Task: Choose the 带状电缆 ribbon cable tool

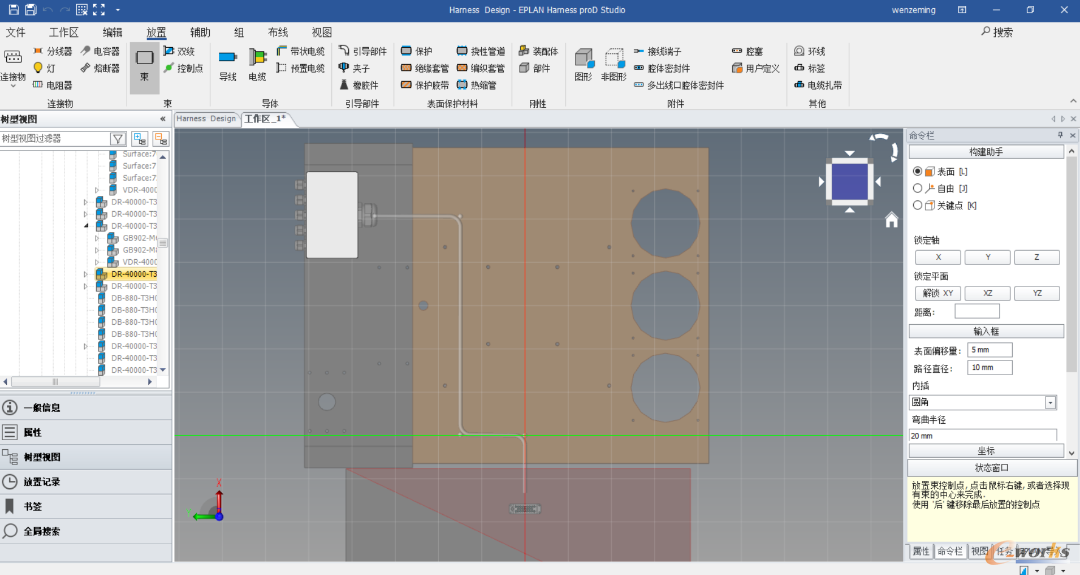Action: coord(300,52)
